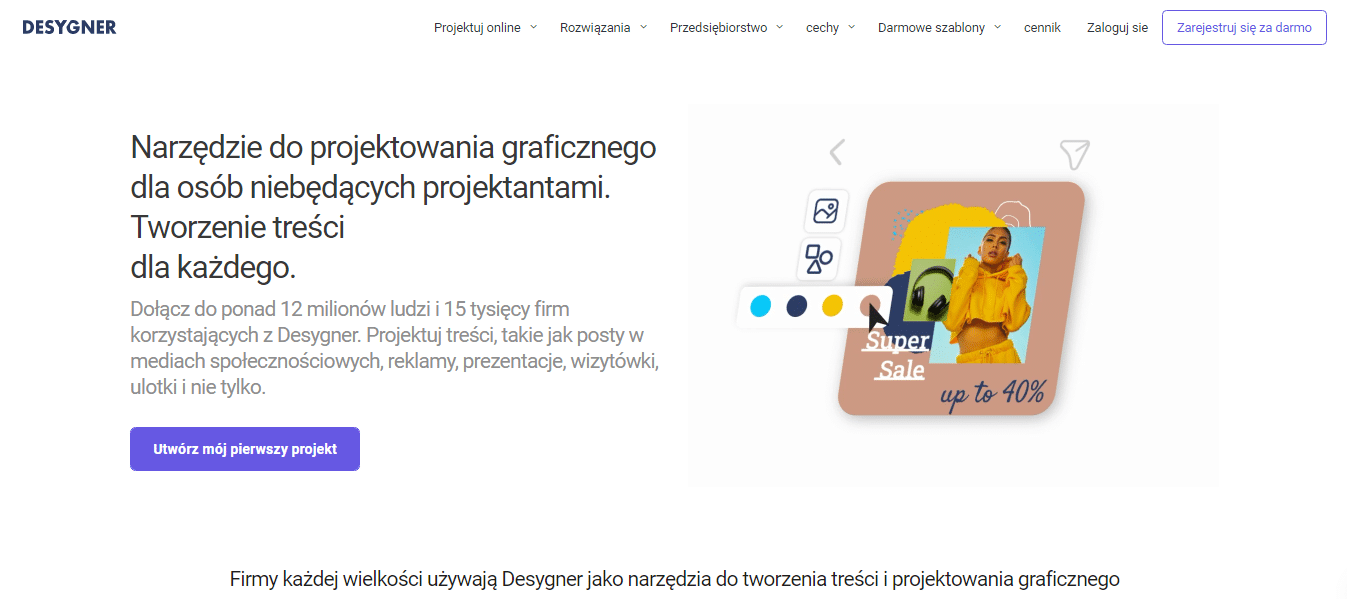
Task: Click Utwórz mój pierwszy projekt button
Action: pyautogui.click(x=245, y=449)
